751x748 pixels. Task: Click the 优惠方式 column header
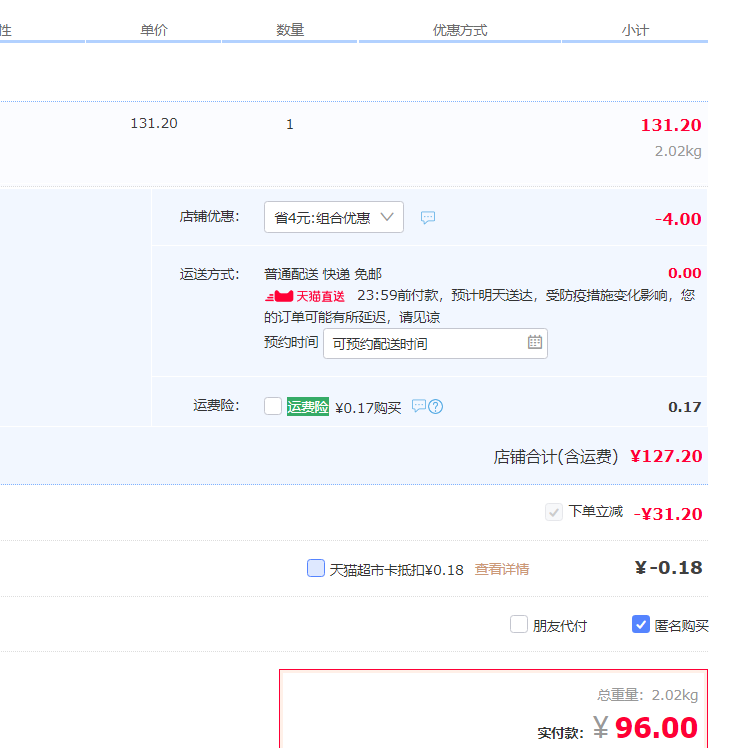coord(460,30)
